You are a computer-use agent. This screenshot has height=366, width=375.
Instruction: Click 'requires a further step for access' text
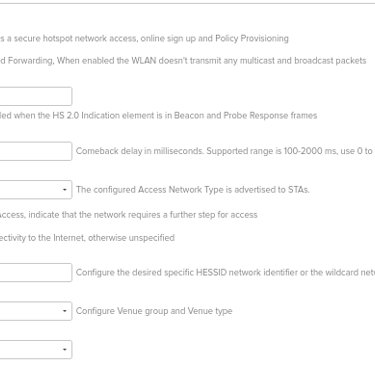point(193,215)
